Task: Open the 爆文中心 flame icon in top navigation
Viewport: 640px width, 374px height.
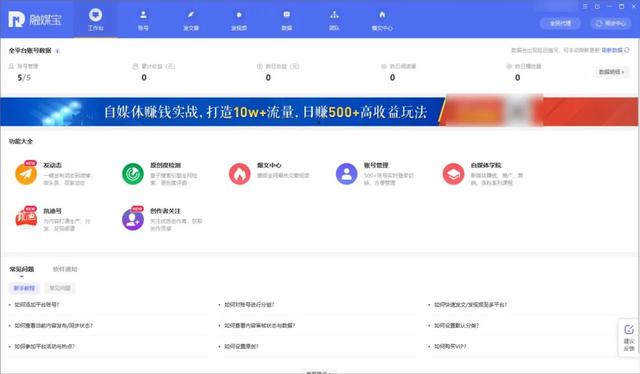Action: pos(382,15)
